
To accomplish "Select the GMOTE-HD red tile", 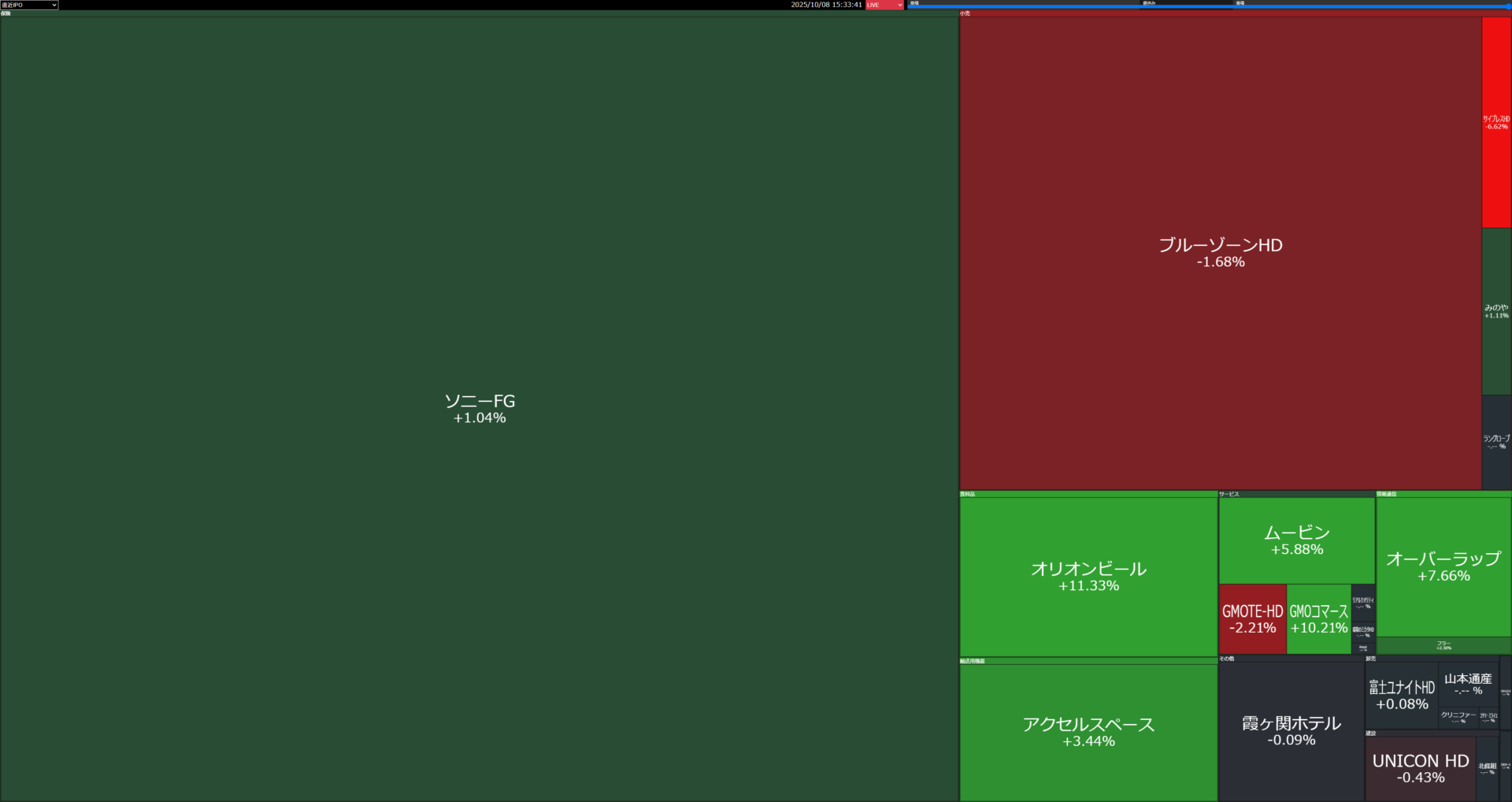I will click(x=1252, y=619).
